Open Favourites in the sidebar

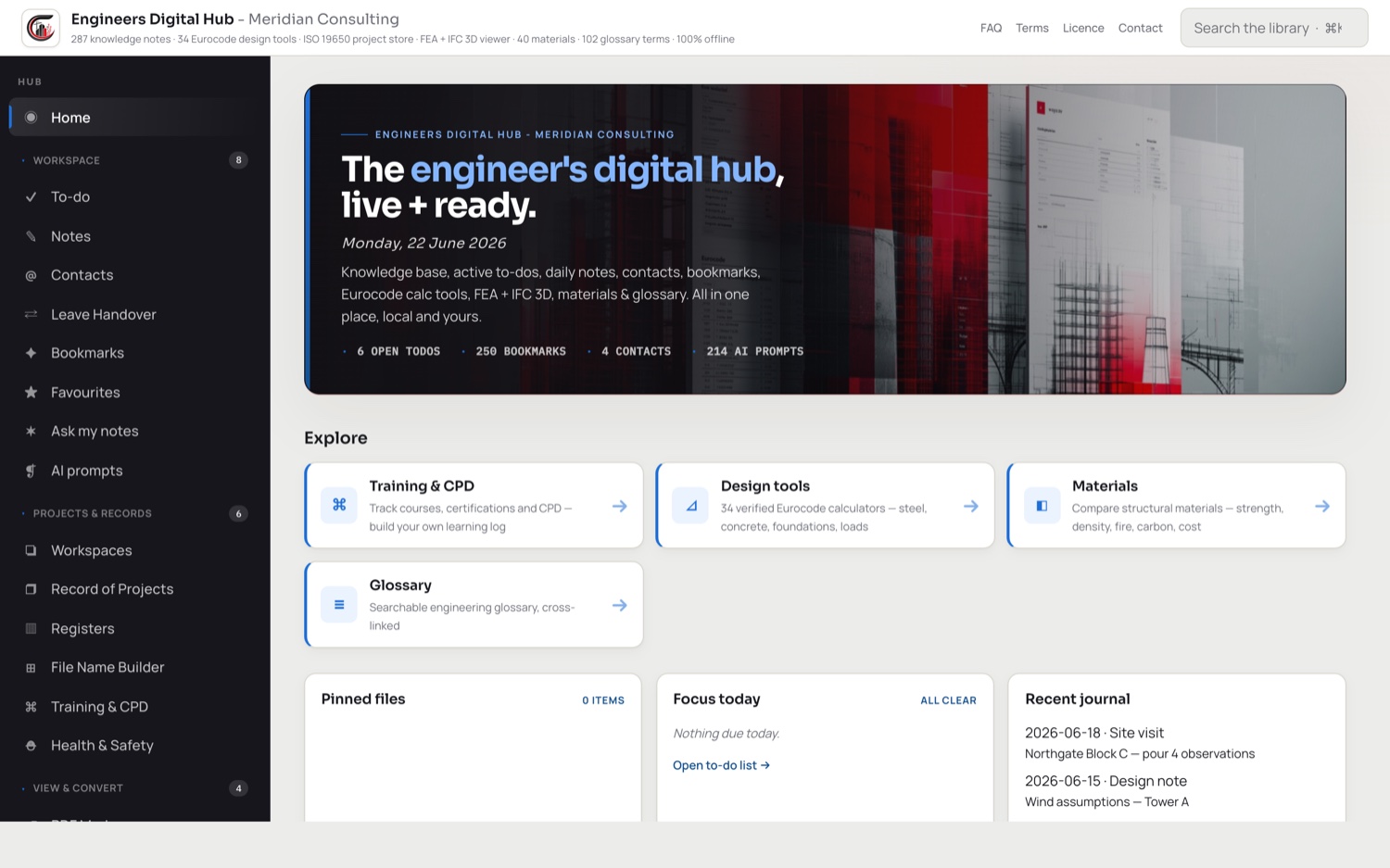click(135, 392)
